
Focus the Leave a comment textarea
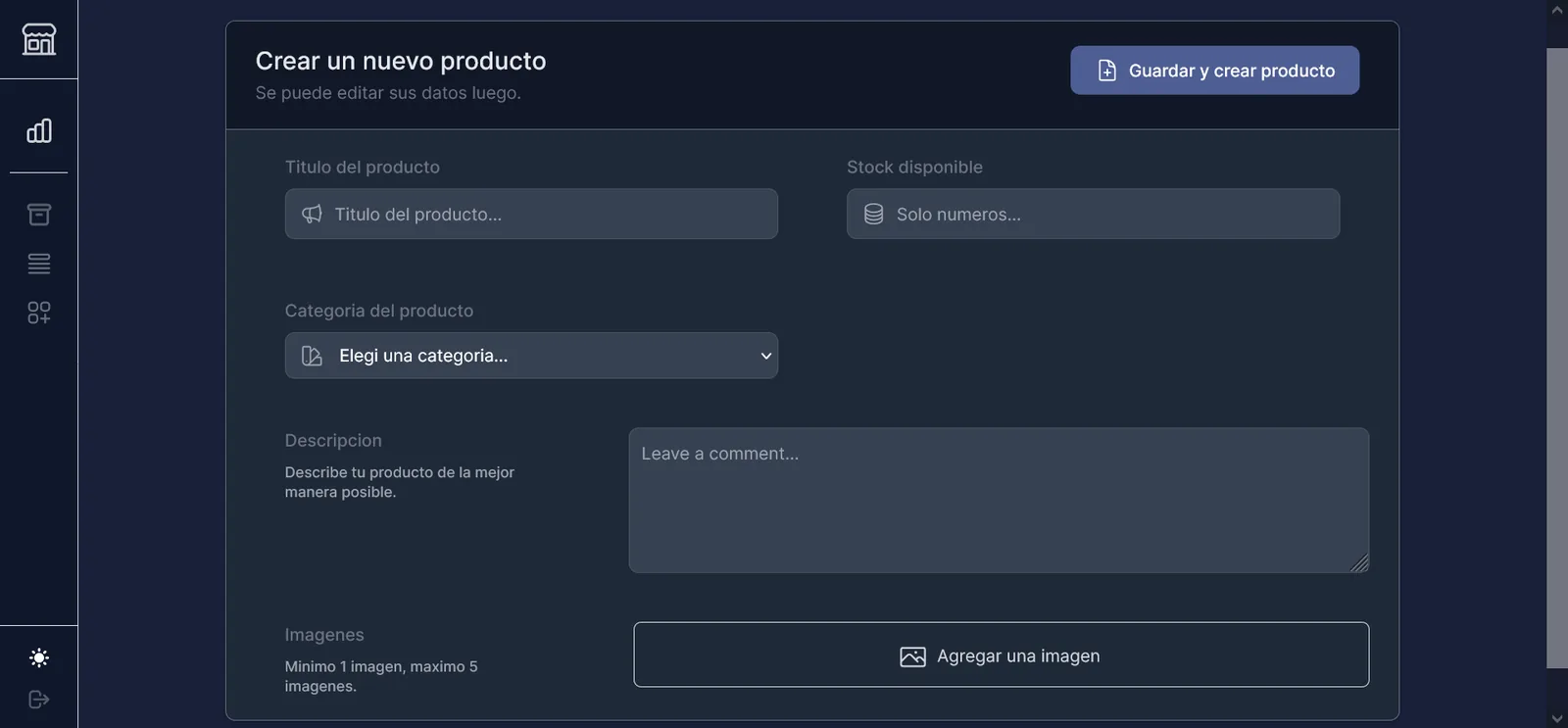pyautogui.click(x=999, y=501)
